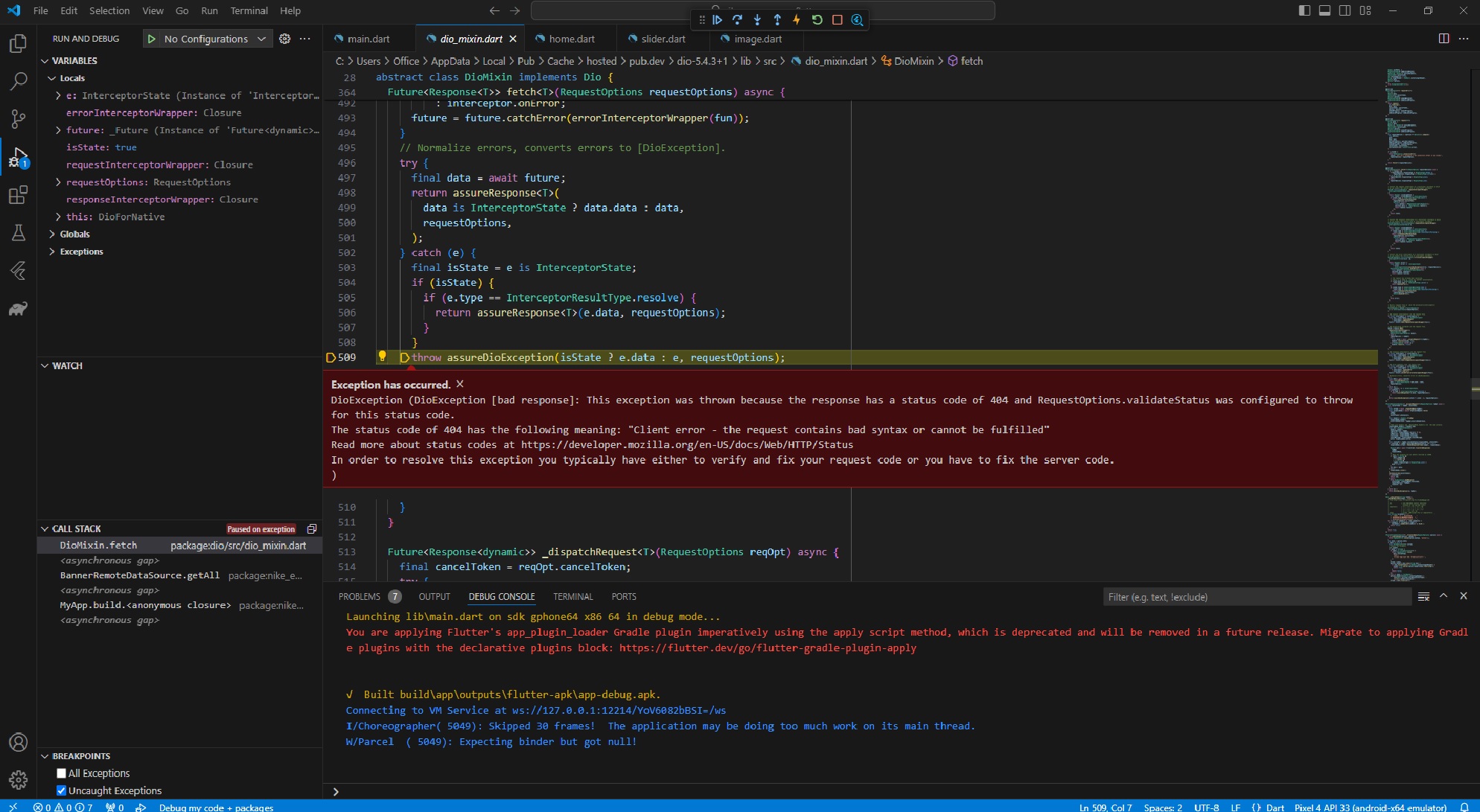Toggle Secondary Side Bar layout icon
1480x812 pixels.
coord(1345,10)
